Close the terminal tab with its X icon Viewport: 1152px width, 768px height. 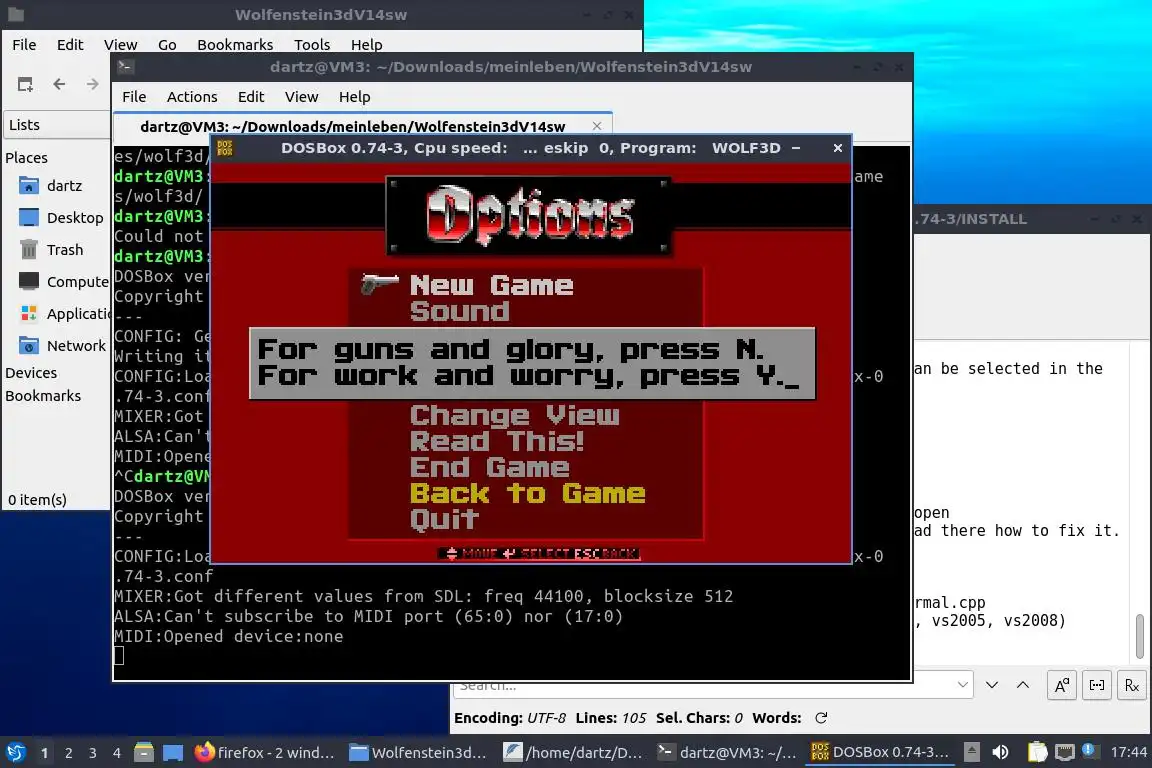pos(597,126)
